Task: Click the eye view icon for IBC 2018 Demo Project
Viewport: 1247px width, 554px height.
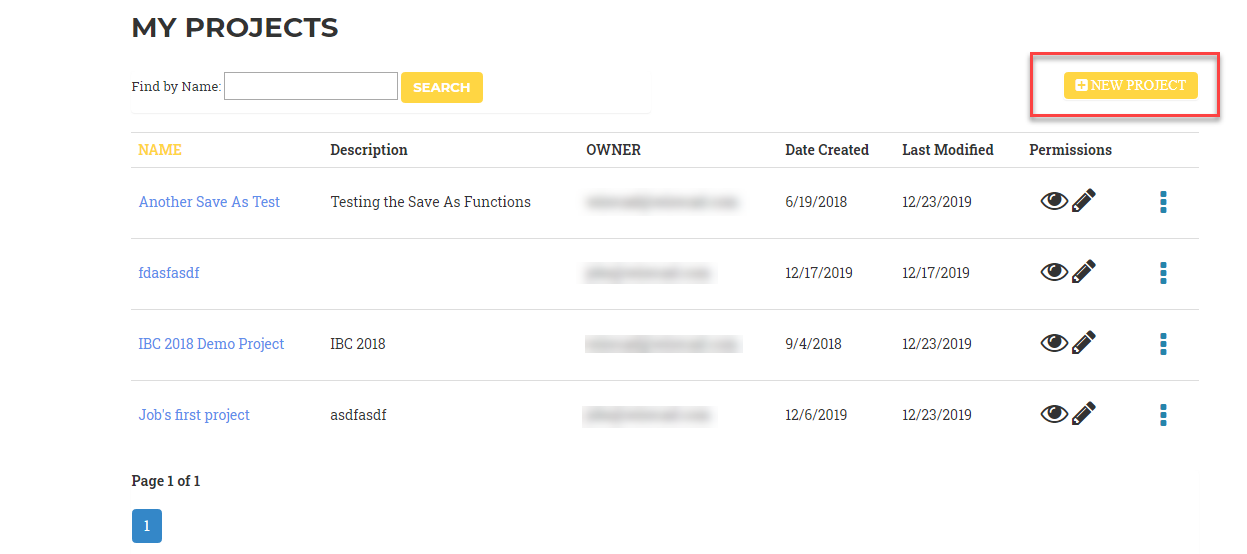Action: click(x=1054, y=343)
